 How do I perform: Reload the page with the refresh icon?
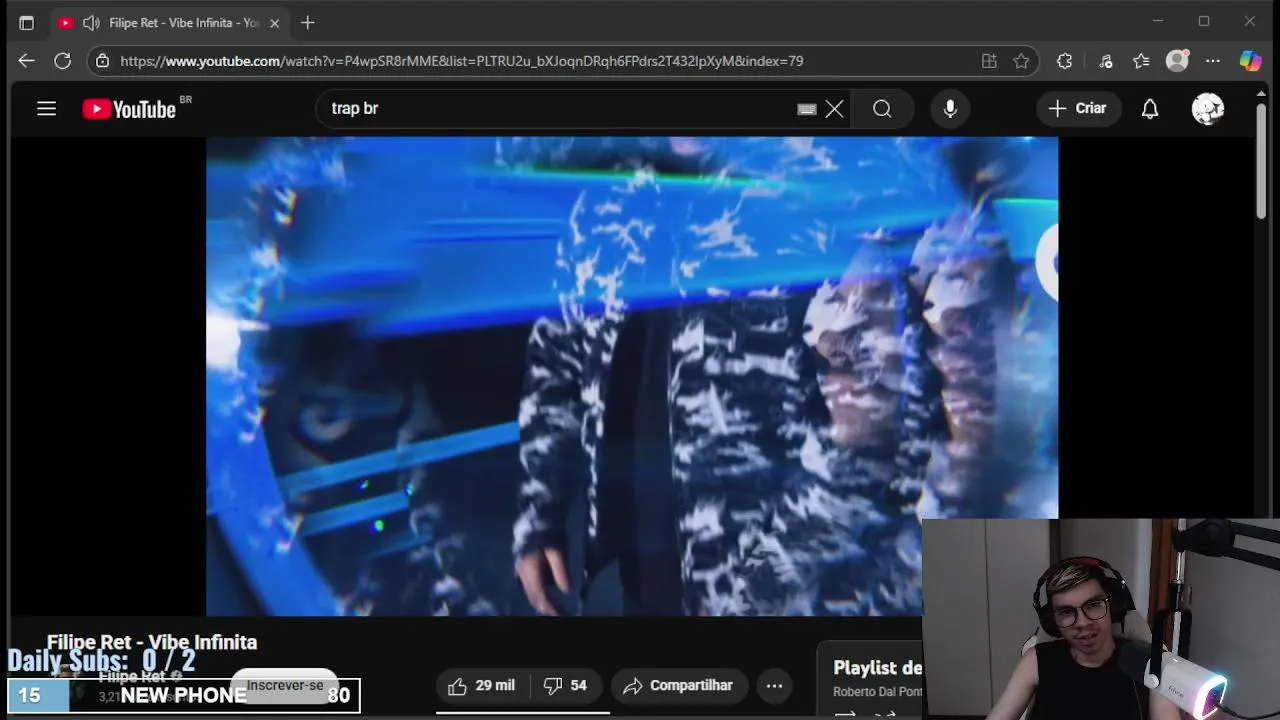pyautogui.click(x=62, y=61)
